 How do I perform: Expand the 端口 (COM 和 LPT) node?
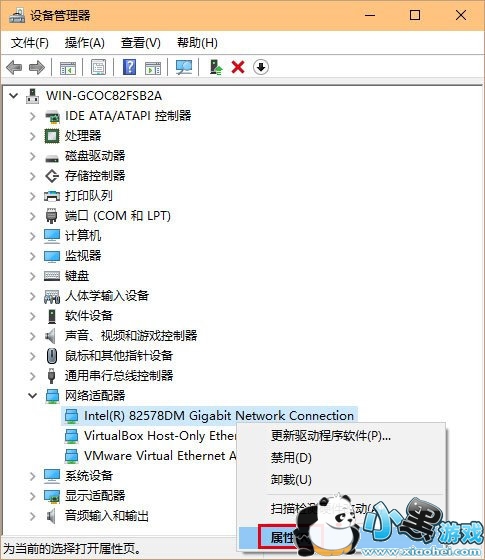pos(32,216)
